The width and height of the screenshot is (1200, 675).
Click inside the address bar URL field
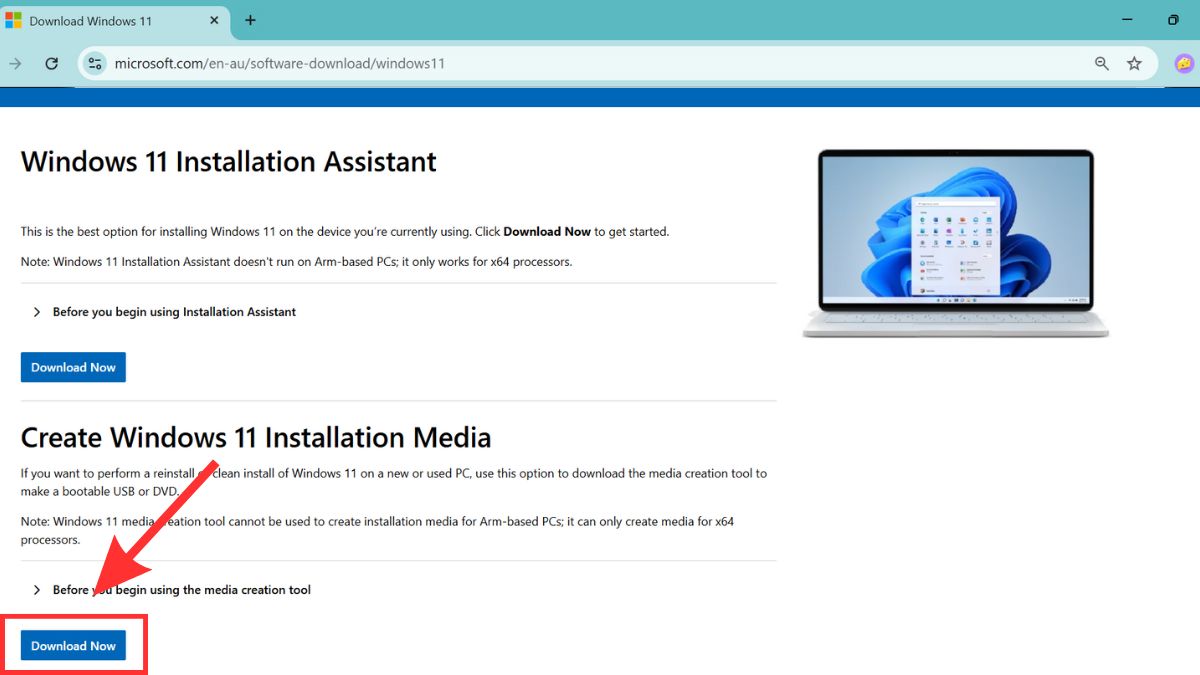[300, 62]
